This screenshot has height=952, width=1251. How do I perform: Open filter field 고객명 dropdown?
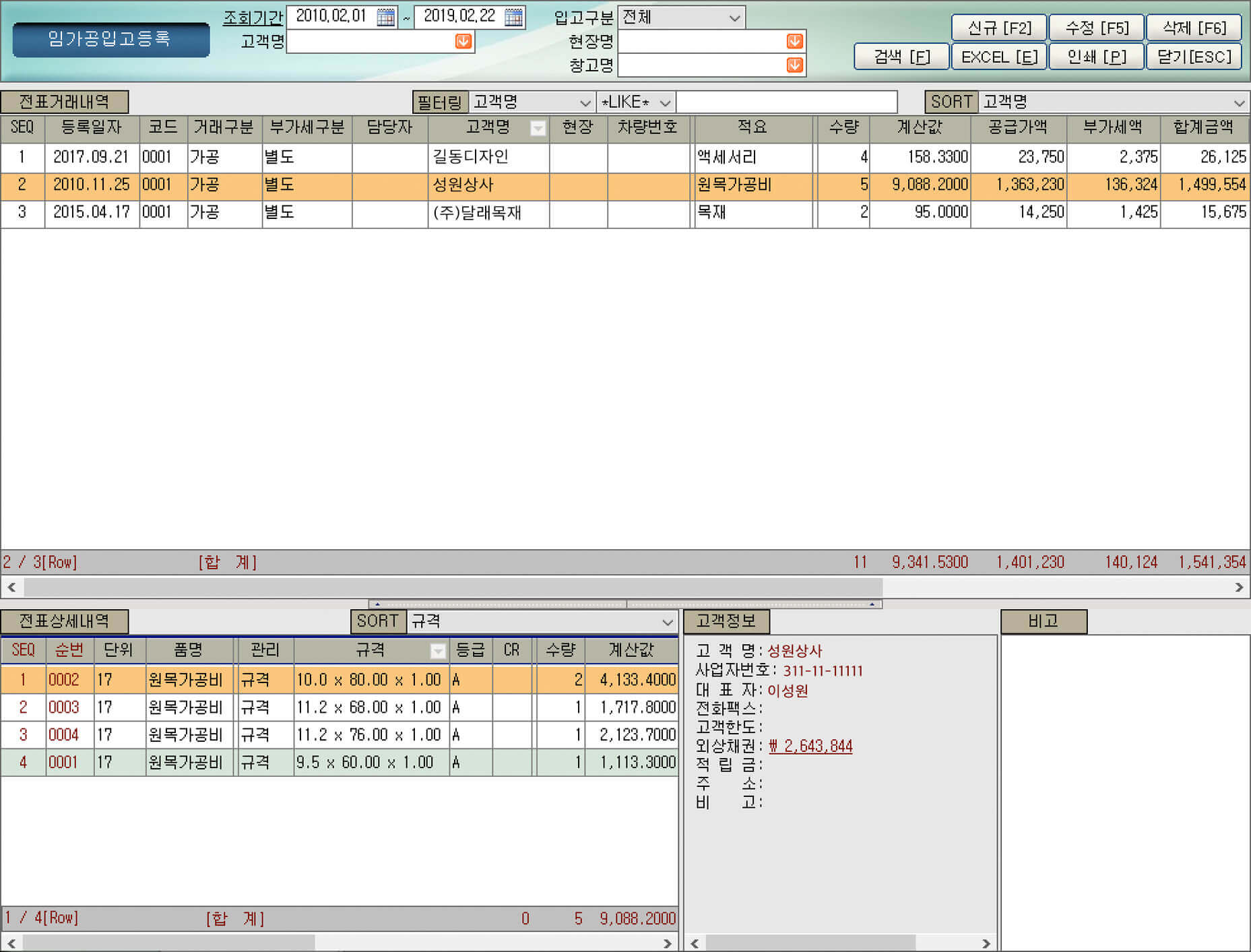point(585,102)
